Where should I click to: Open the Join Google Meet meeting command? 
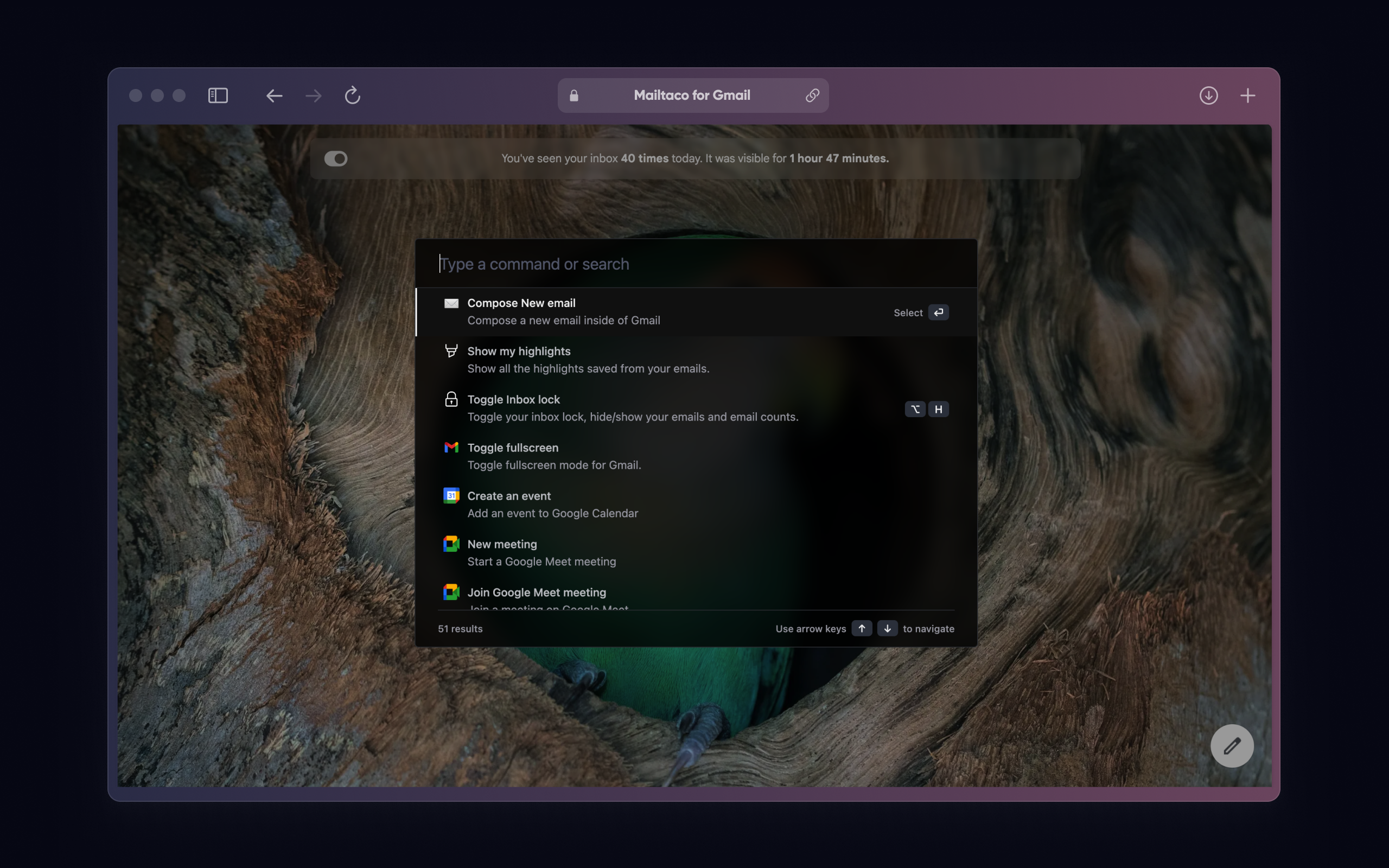696,594
